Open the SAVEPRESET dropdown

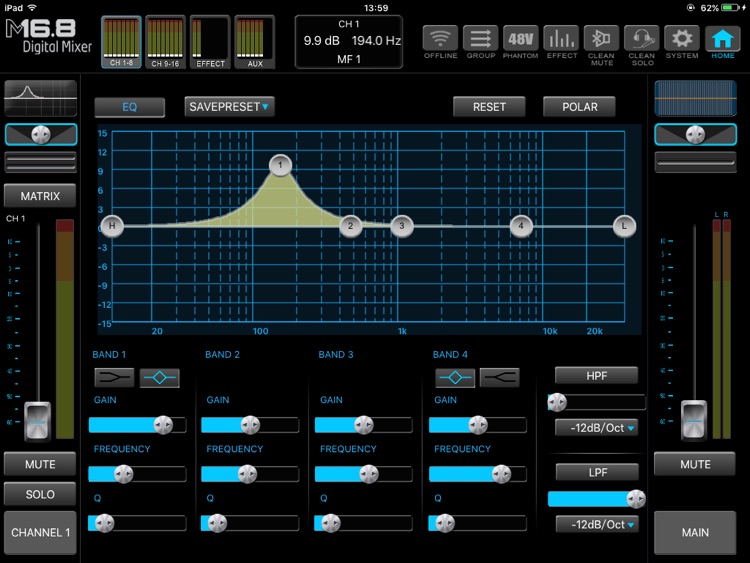coord(230,107)
